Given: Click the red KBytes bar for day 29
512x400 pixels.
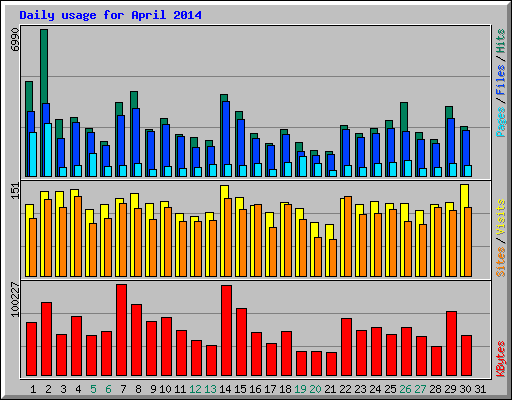Looking at the screenshot, I should tap(451, 344).
